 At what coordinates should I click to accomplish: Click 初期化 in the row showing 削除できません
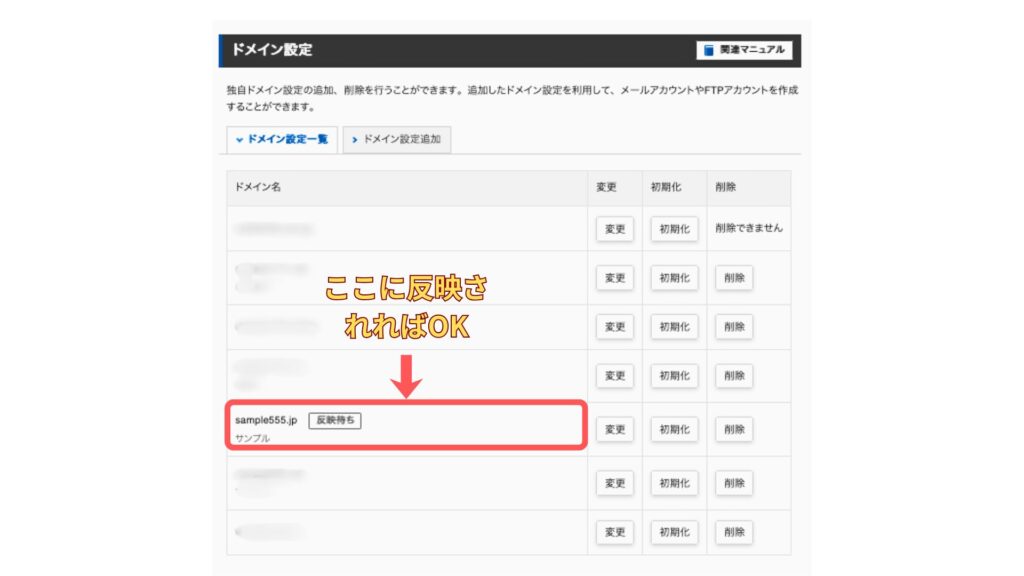(673, 228)
